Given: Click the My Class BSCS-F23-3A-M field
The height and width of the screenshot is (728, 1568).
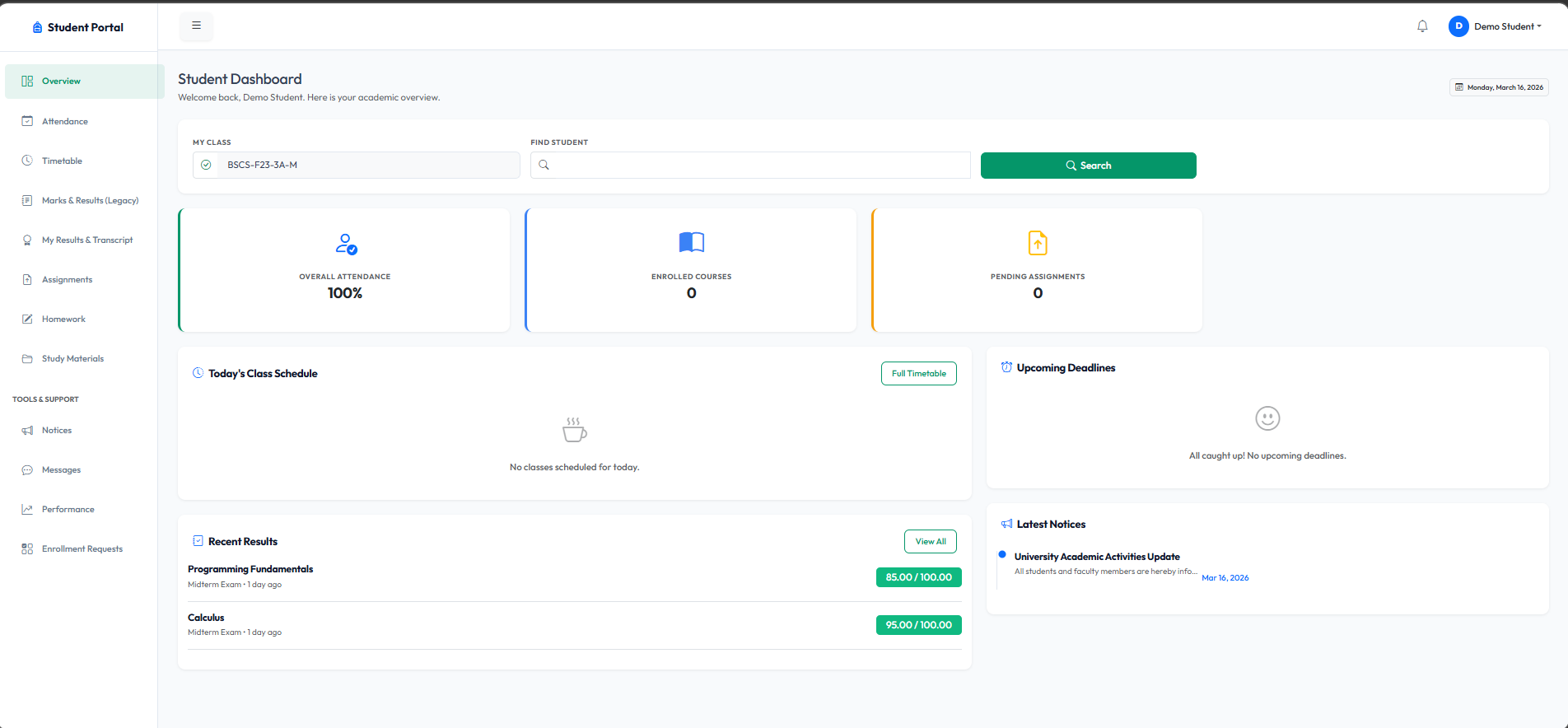Looking at the screenshot, I should 366,165.
